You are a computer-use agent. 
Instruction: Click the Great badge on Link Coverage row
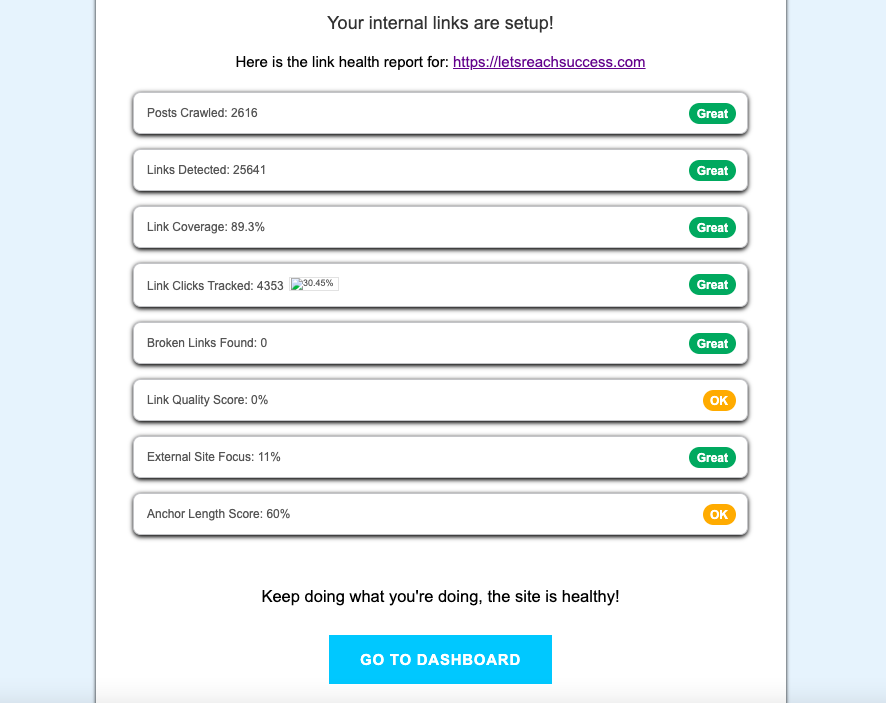712,227
